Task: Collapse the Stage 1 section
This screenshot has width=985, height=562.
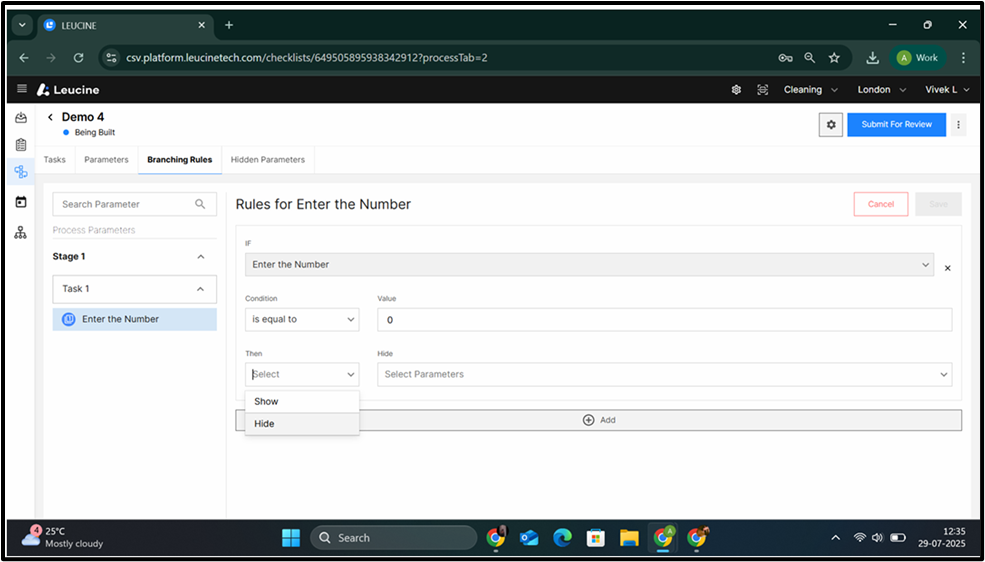Action: pyautogui.click(x=200, y=257)
